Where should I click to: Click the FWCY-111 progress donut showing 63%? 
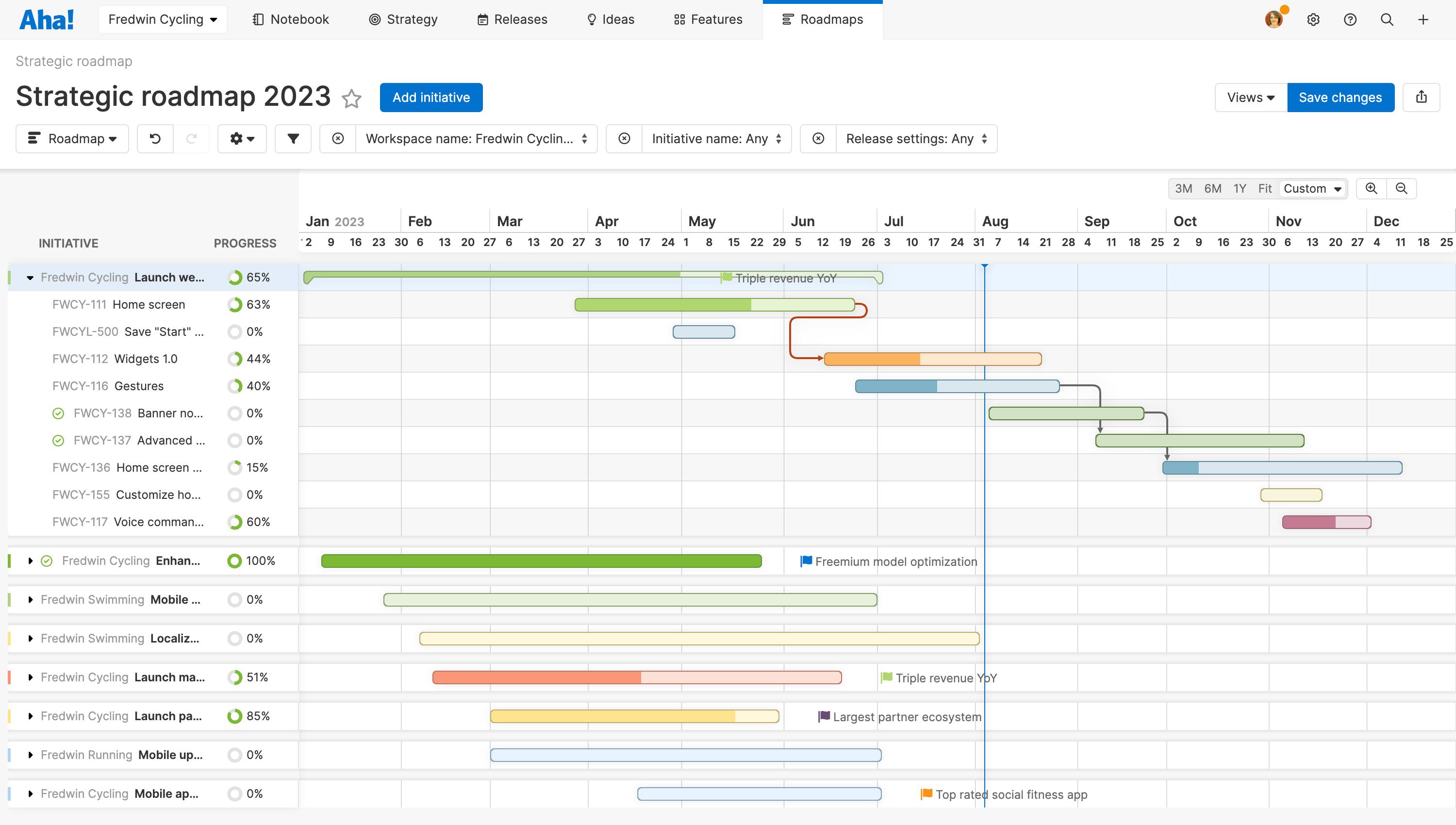pos(234,304)
